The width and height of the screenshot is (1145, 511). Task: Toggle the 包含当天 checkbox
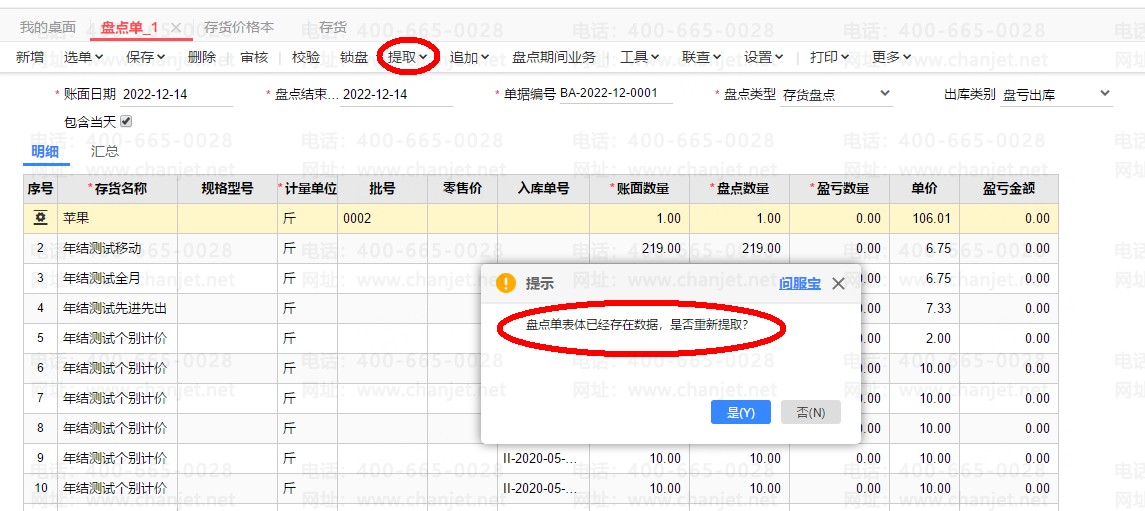126,121
